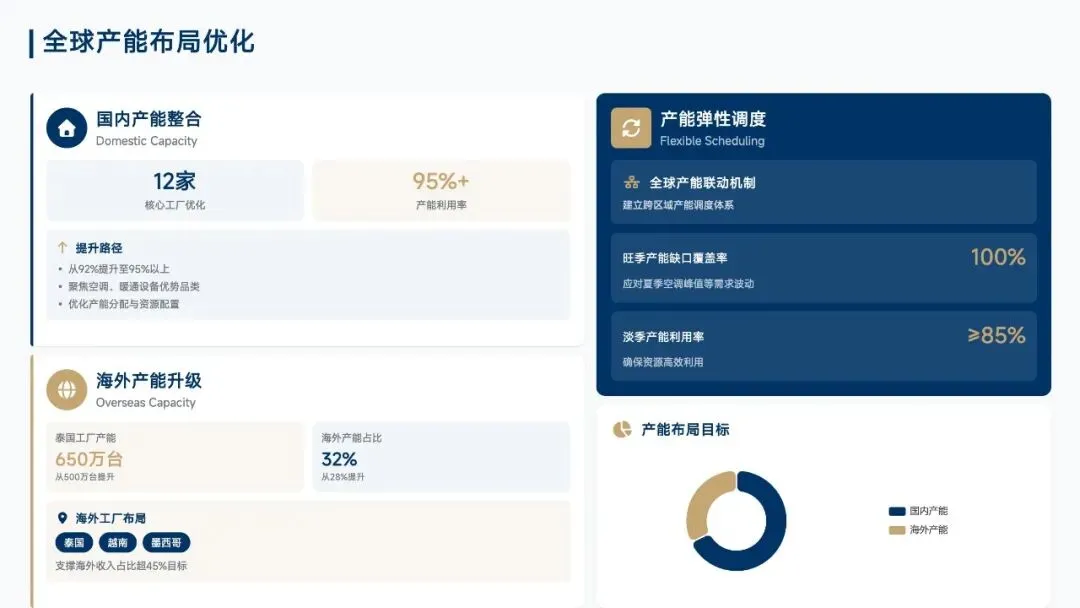Select the 墨西哥 tag
This screenshot has width=1080, height=608.
[x=166, y=543]
